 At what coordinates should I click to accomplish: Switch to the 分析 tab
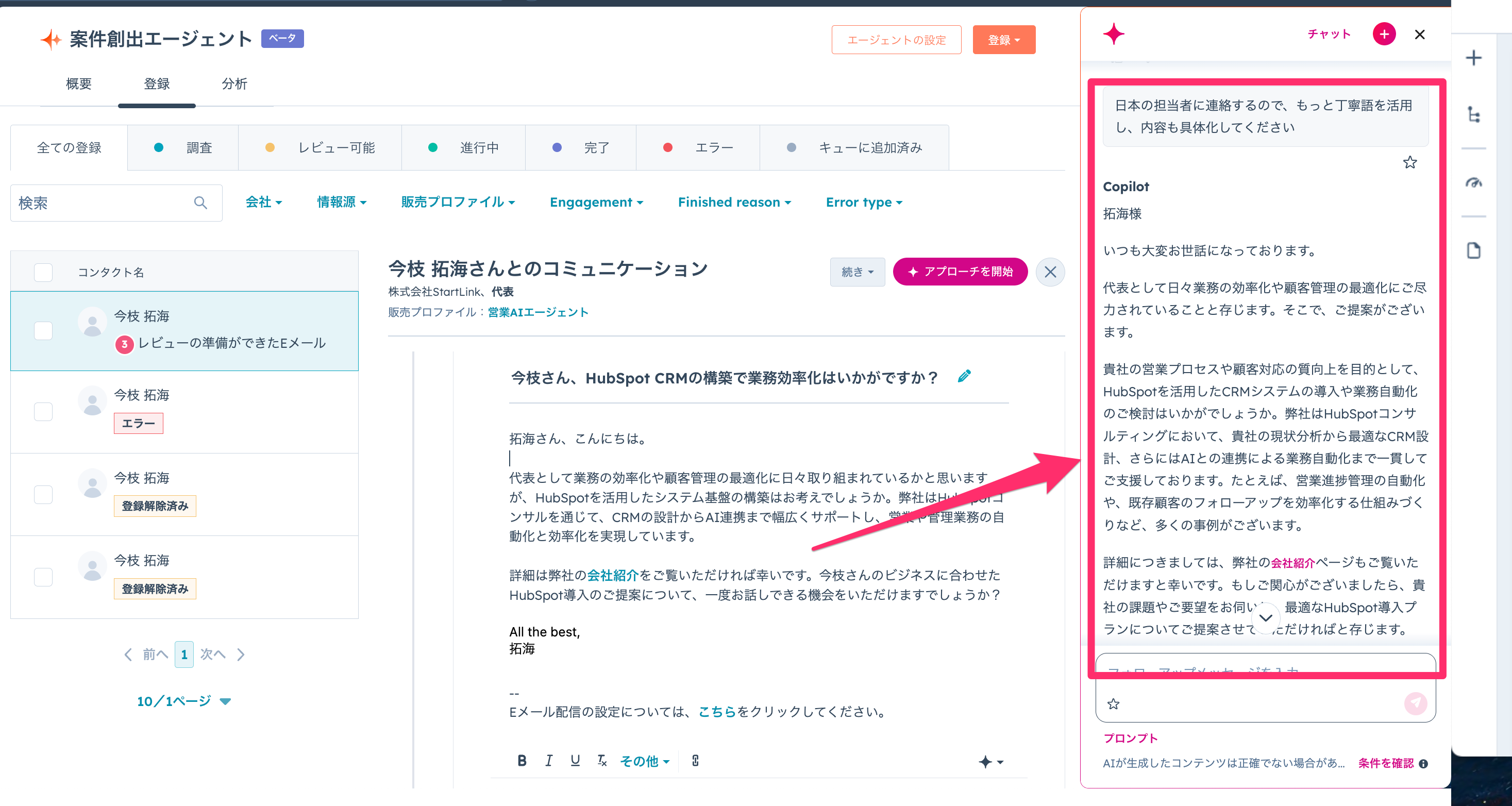pos(234,84)
